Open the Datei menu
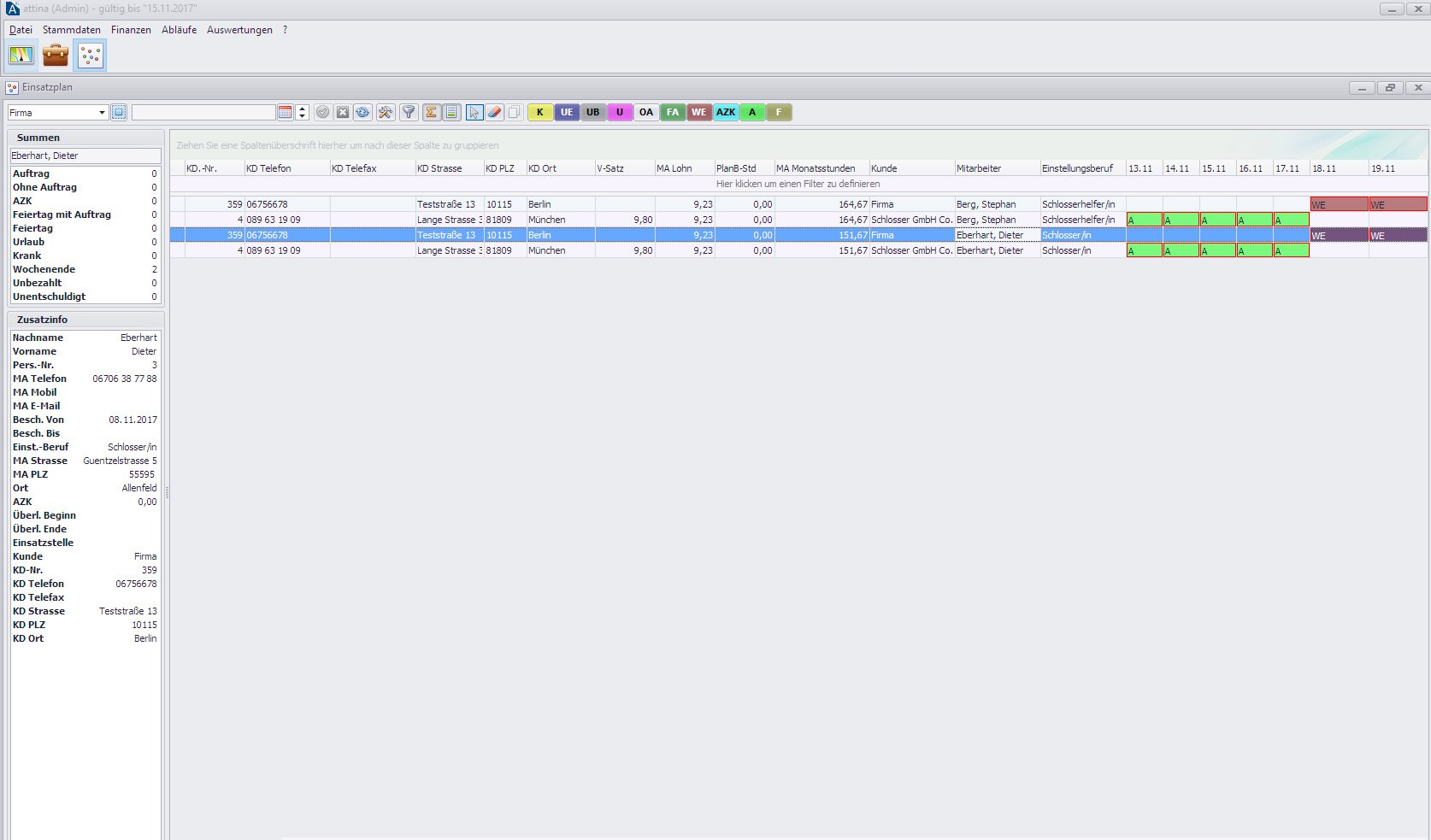The width and height of the screenshot is (1431, 840). click(x=21, y=30)
